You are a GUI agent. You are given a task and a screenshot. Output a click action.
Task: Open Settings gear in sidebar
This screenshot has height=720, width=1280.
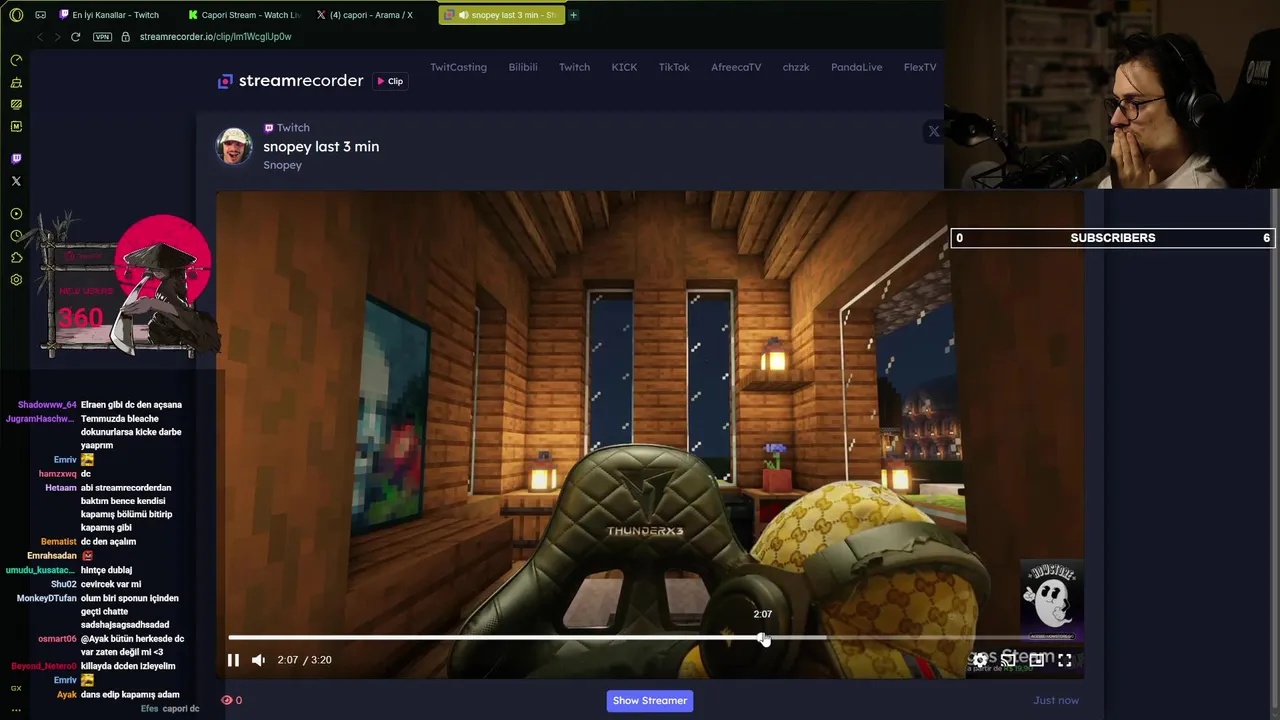click(16, 280)
